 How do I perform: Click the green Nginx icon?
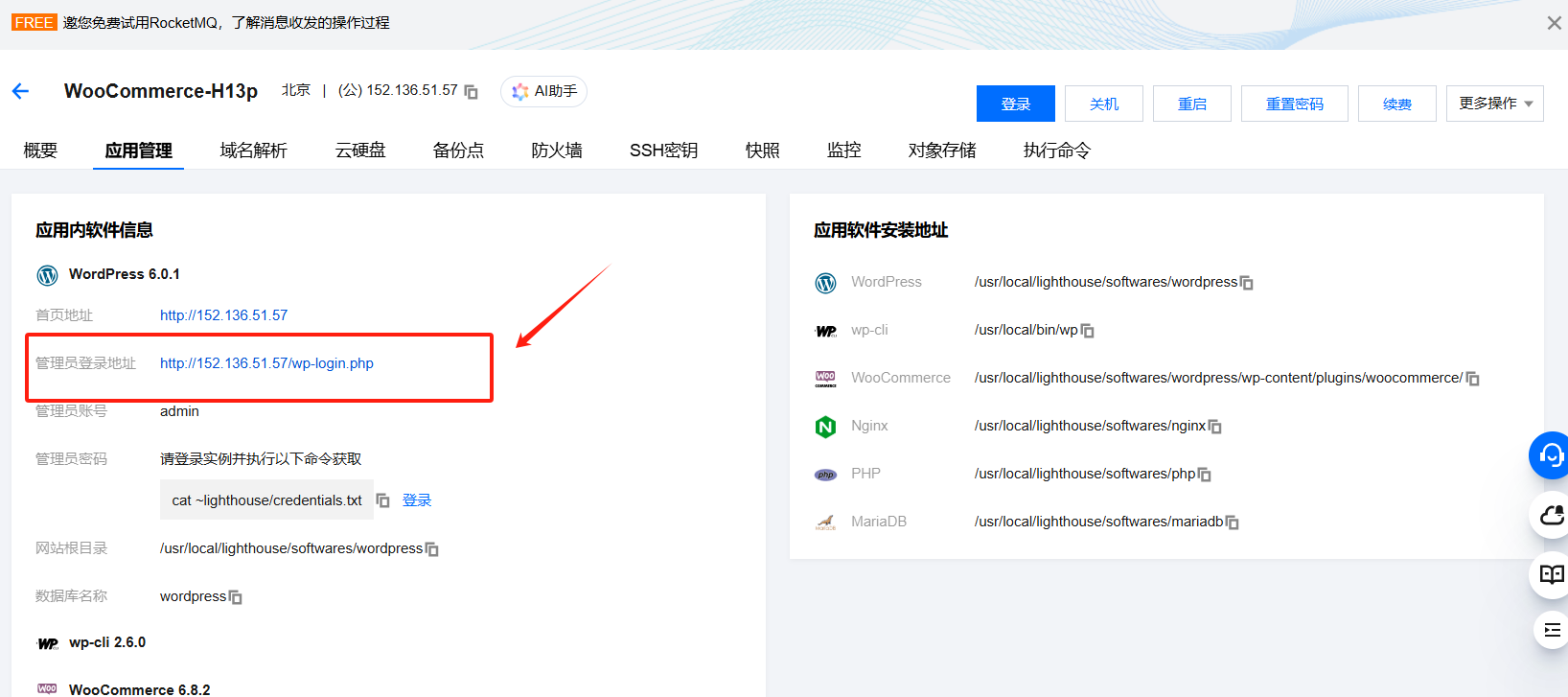[825, 427]
